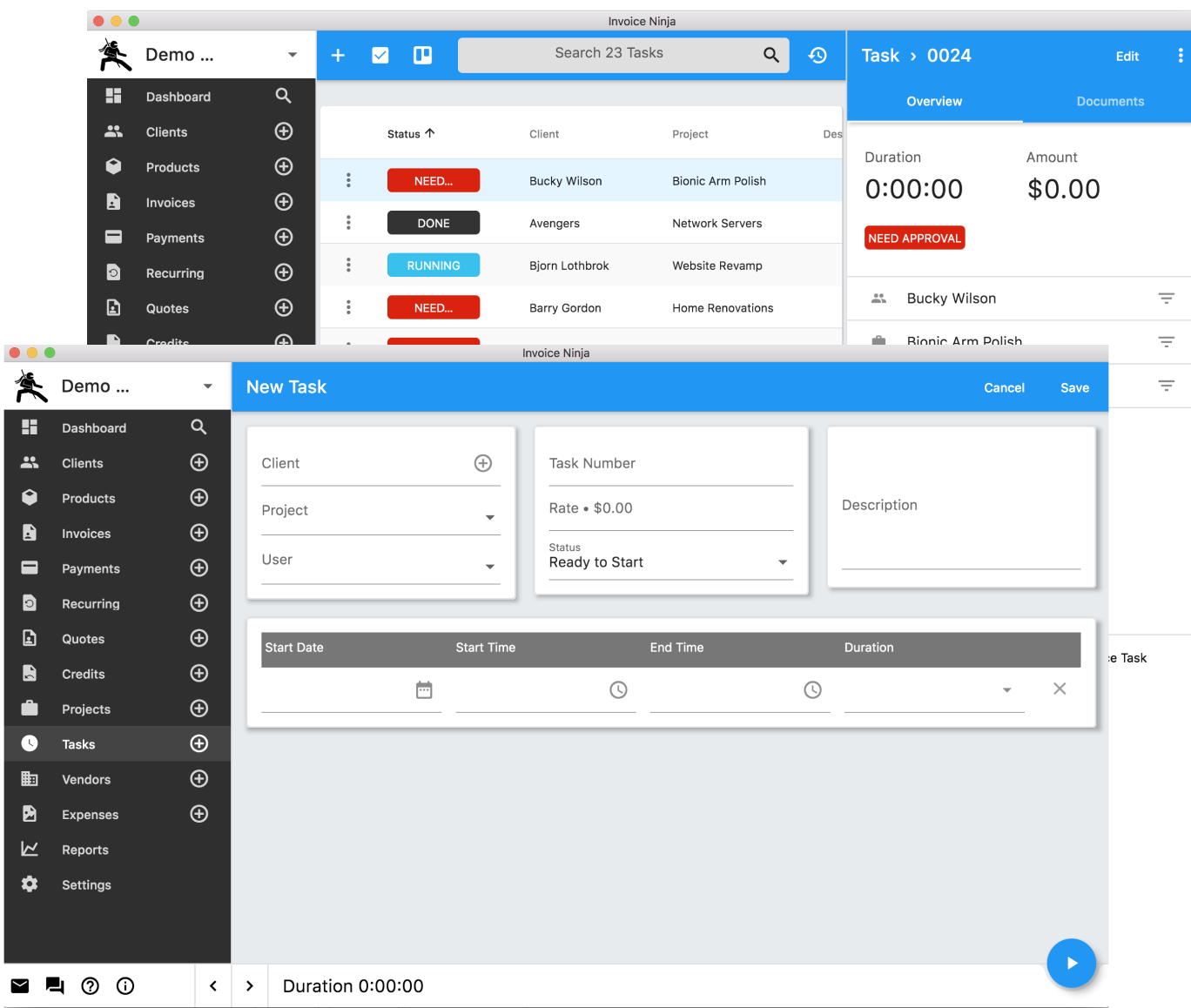The width and height of the screenshot is (1191, 1008).
Task: Click the DONE status badge for Avengers
Action: click(x=434, y=223)
